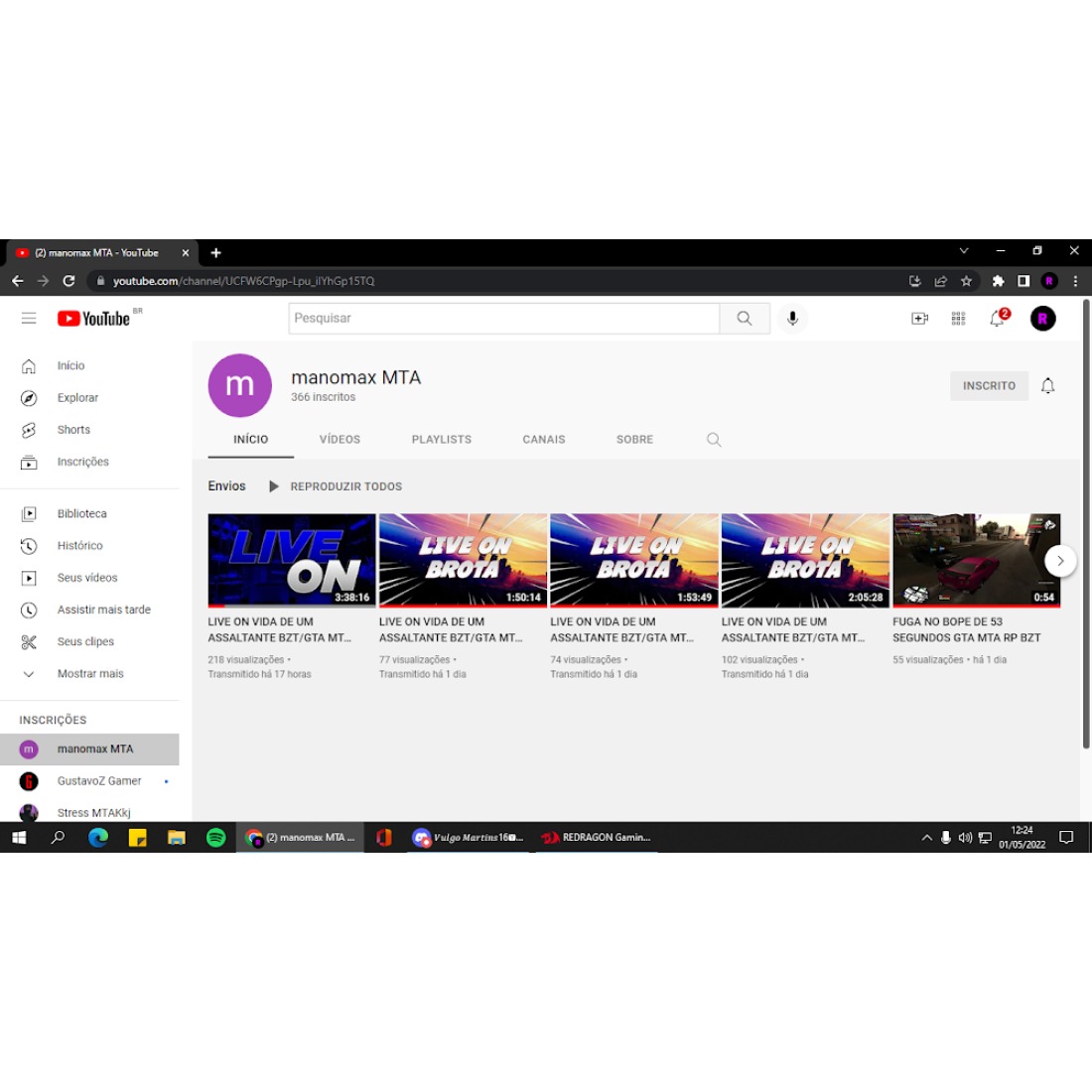Switch to the PLAYLISTS channel tab
This screenshot has width=1092, height=1092.
[x=442, y=440]
